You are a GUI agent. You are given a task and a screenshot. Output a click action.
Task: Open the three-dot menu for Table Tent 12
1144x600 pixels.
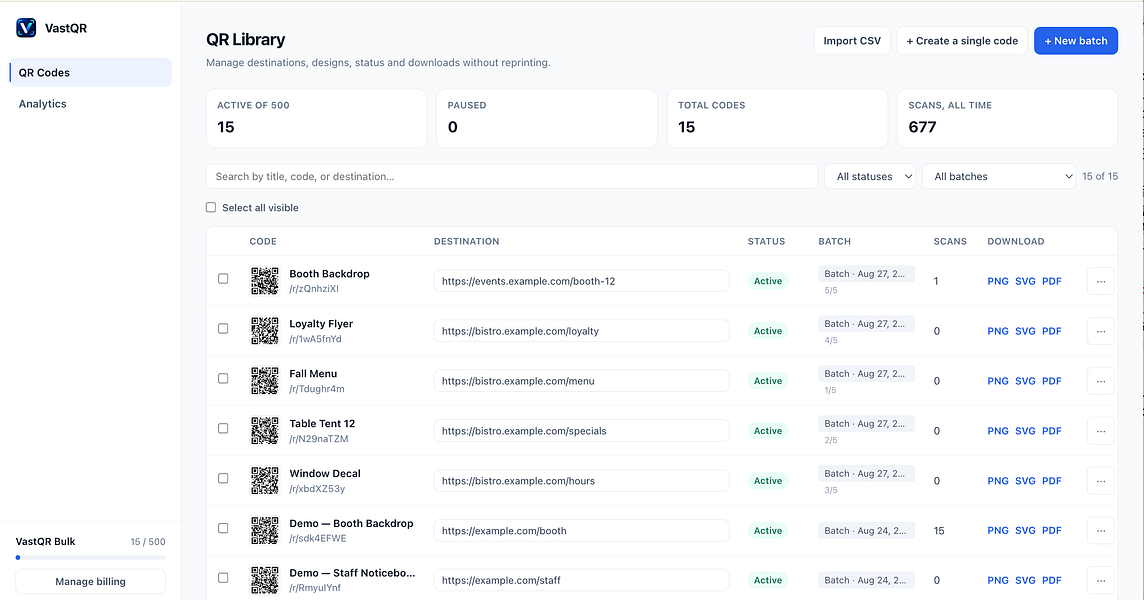(x=1101, y=431)
